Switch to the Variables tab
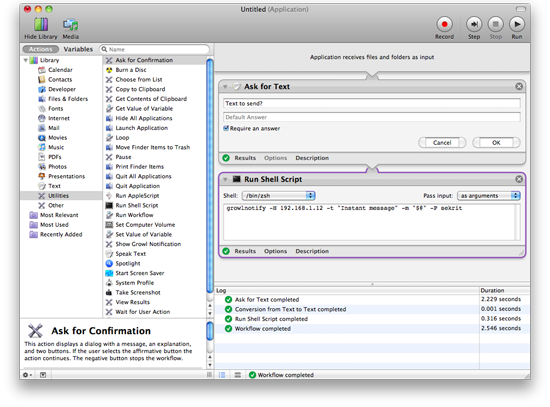Viewport: 550px width, 407px height. click(78, 49)
